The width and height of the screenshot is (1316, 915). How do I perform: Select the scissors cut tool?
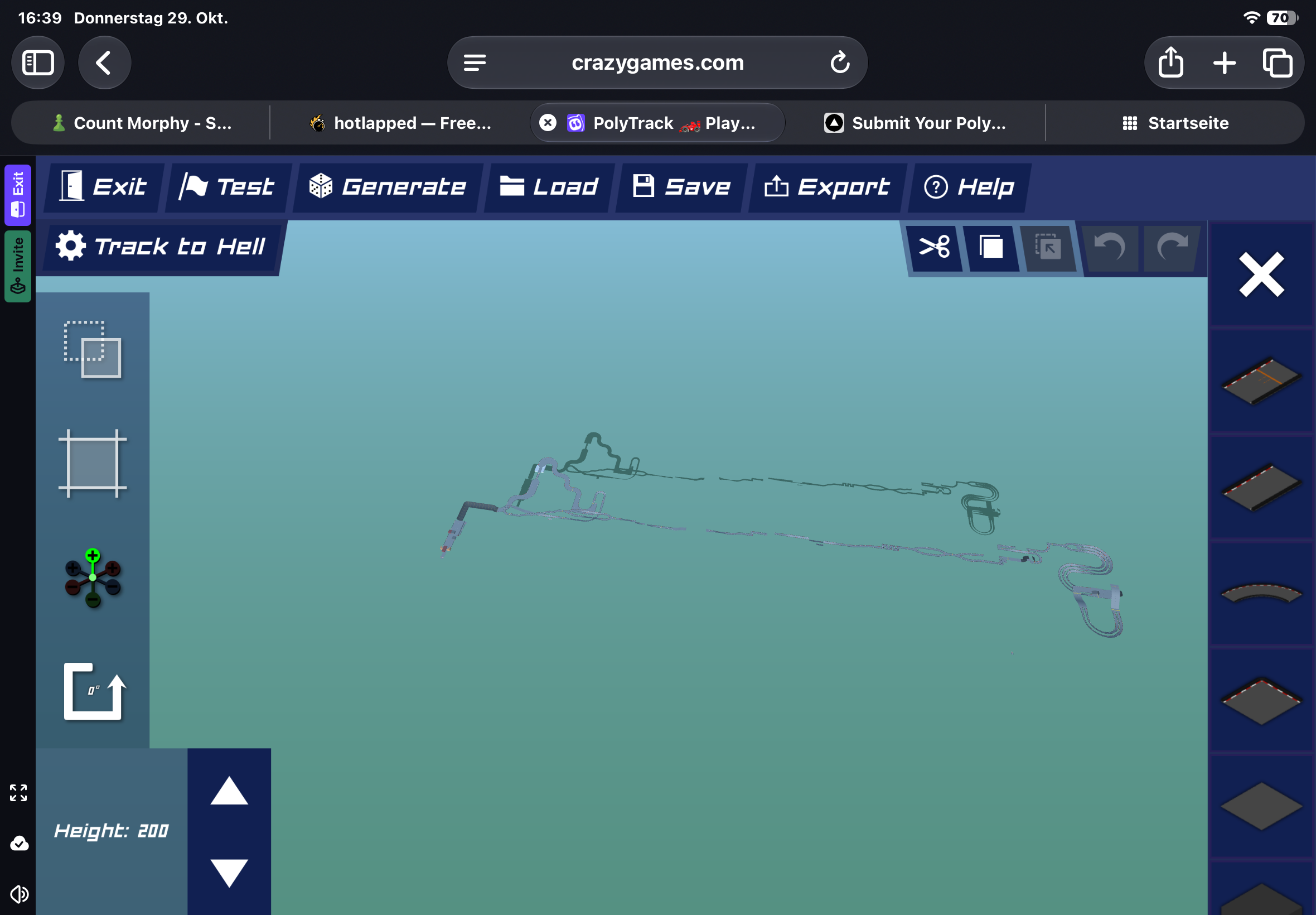click(935, 248)
